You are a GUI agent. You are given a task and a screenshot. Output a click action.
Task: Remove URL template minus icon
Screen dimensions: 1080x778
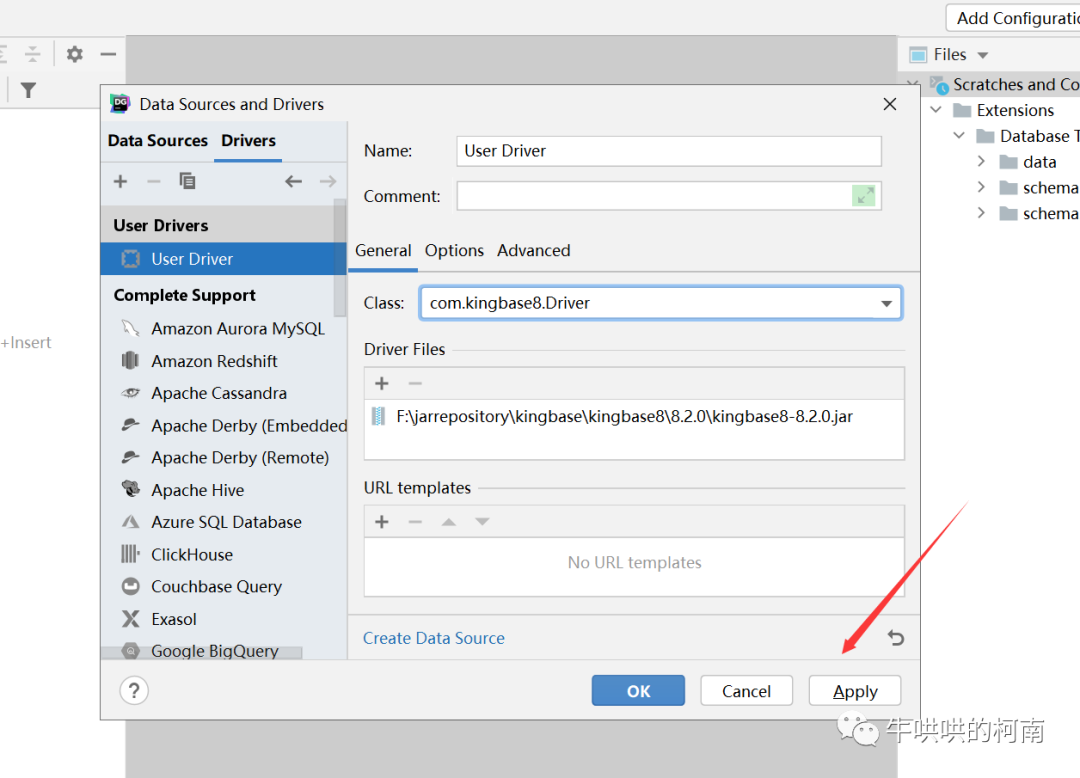pyautogui.click(x=415, y=522)
